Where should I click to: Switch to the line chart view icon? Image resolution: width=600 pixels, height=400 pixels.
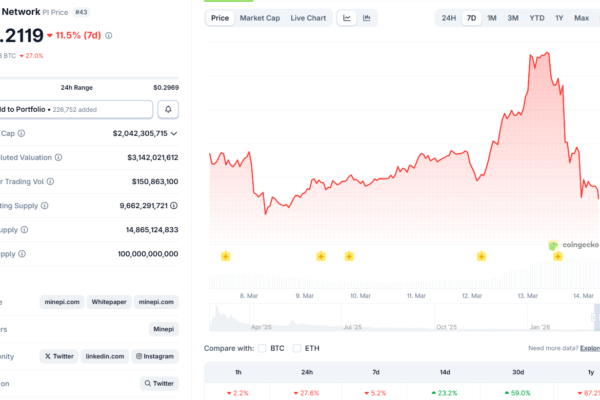pos(347,18)
